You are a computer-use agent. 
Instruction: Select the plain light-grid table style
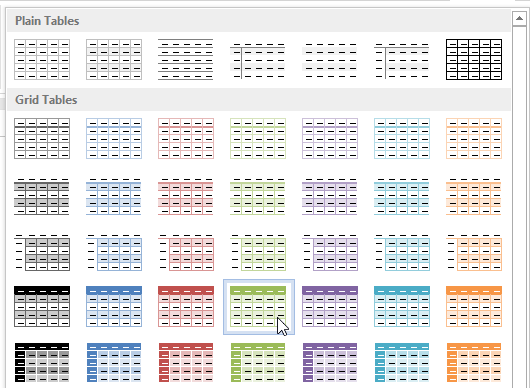point(42,59)
